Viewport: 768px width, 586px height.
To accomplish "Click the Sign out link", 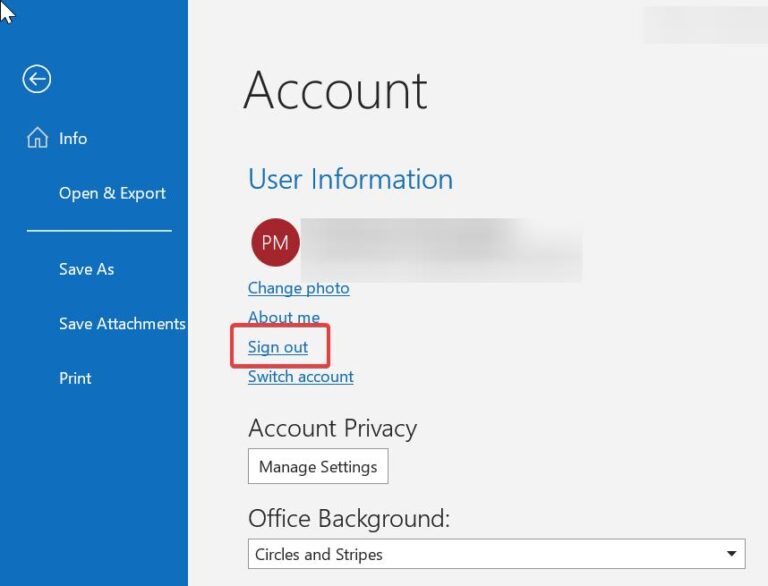I will click(278, 347).
